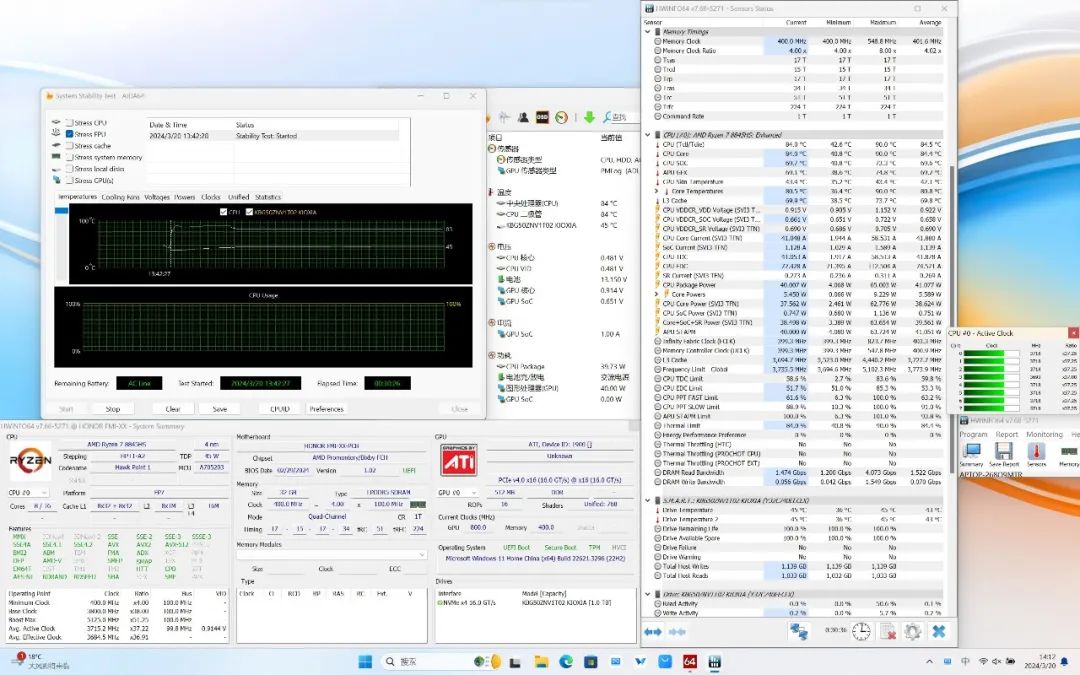Switch to AIDA64 taskbar icon

click(x=689, y=662)
